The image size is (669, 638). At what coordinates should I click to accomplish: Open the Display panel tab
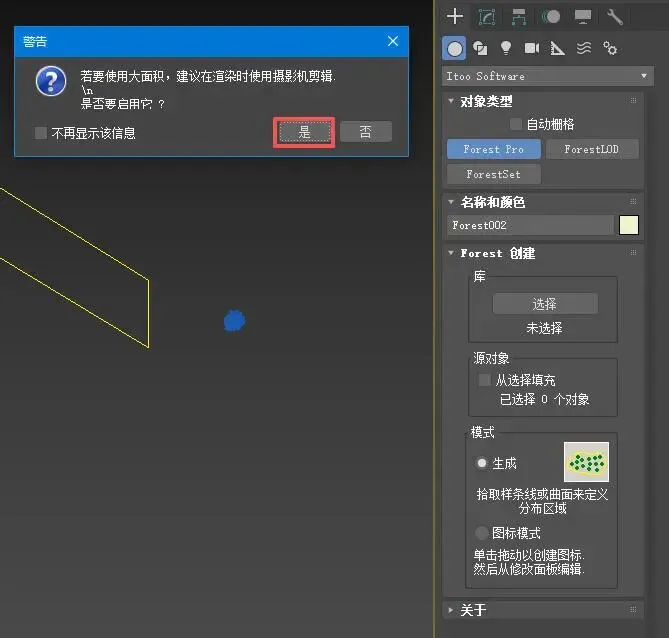pos(583,17)
